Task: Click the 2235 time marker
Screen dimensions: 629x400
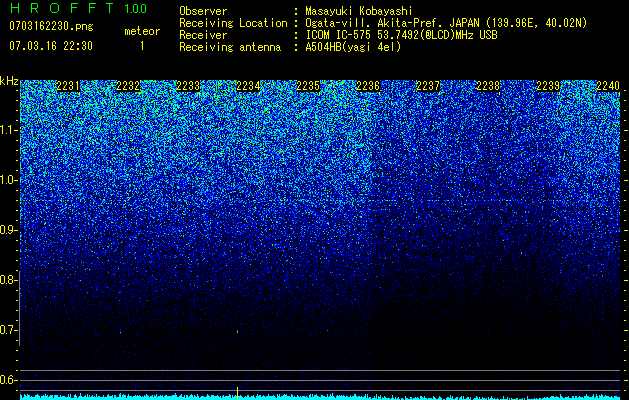Action: pos(308,86)
